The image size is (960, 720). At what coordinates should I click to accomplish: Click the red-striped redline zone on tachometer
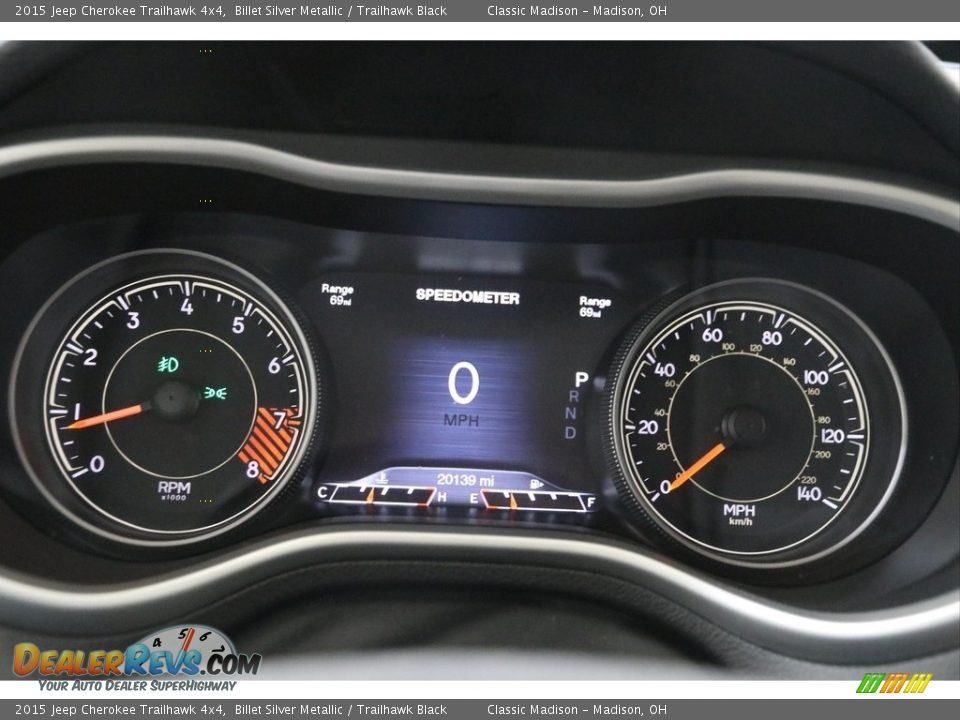267,443
